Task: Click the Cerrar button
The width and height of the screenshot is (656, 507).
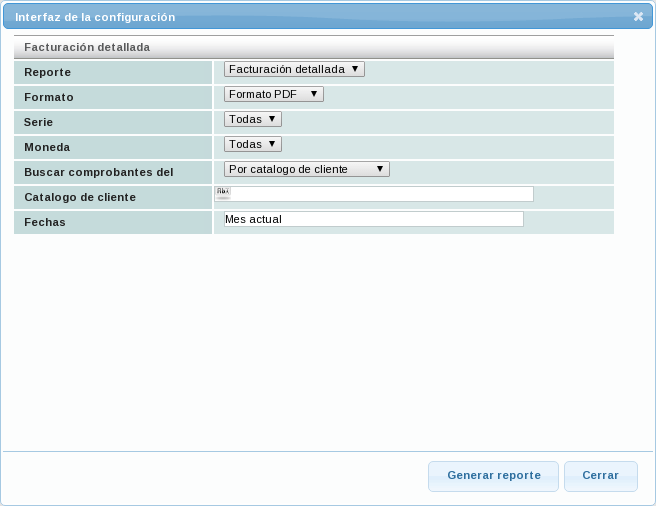Action: pos(600,476)
